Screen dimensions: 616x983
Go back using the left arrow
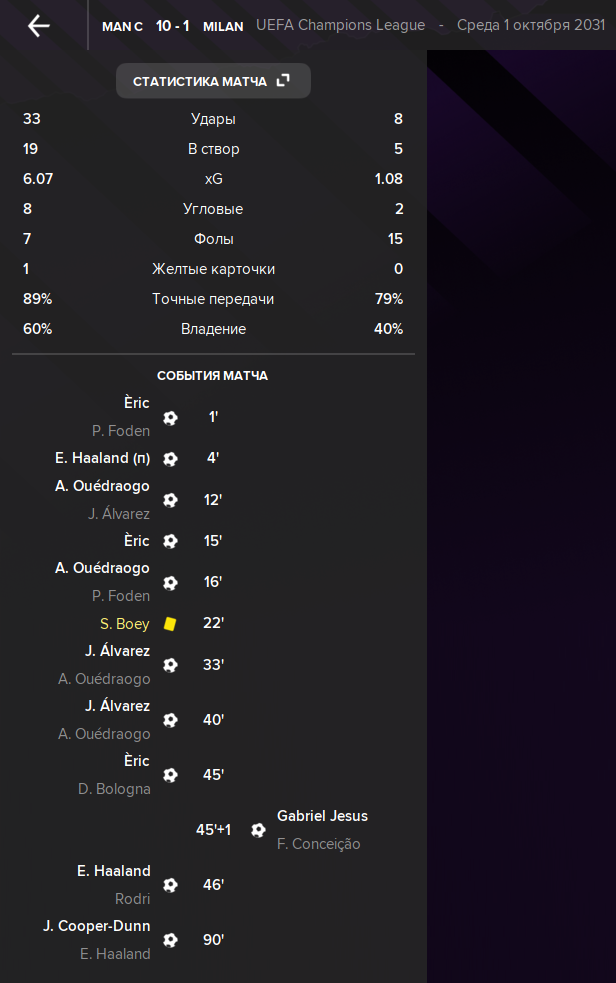click(39, 26)
